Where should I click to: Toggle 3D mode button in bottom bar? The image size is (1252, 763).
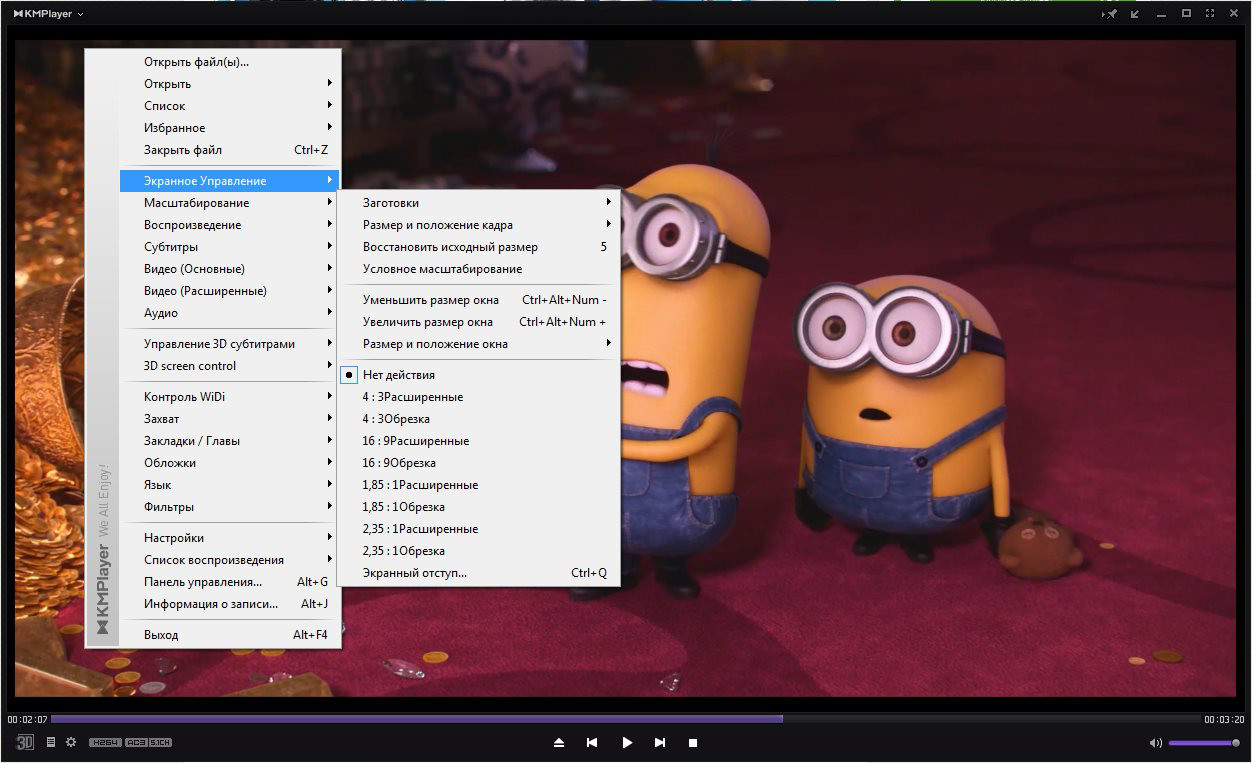coord(25,742)
